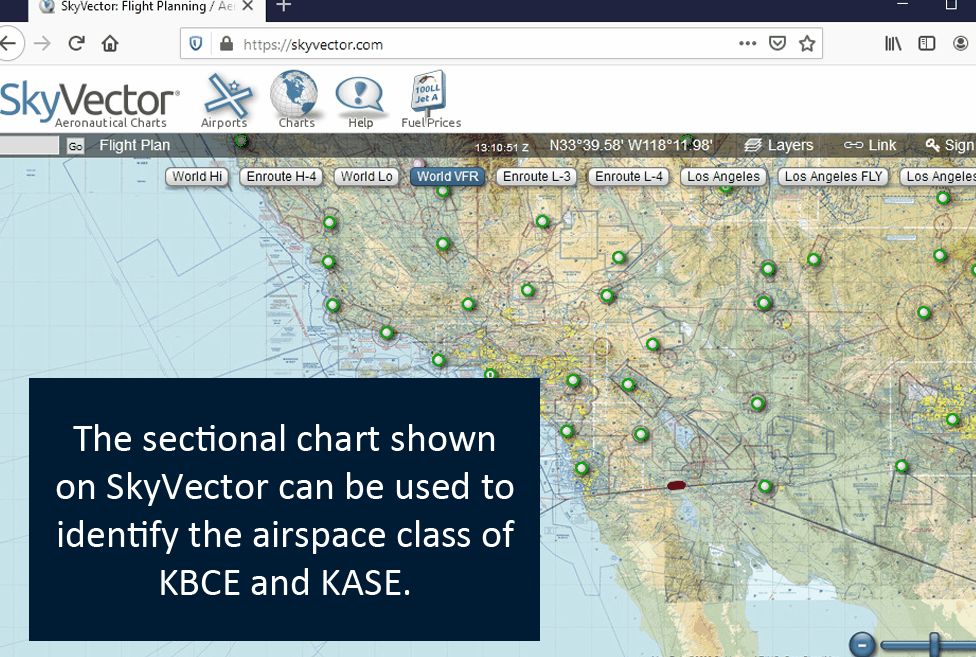
Task: Open the Layers menu
Action: tap(779, 146)
